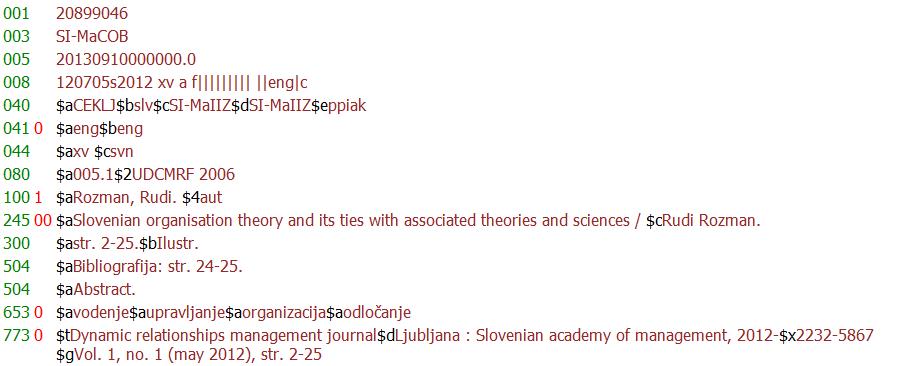Select the 005 timestamp value 20130910000000.0
This screenshot has height=366, width=900.
coord(126,59)
